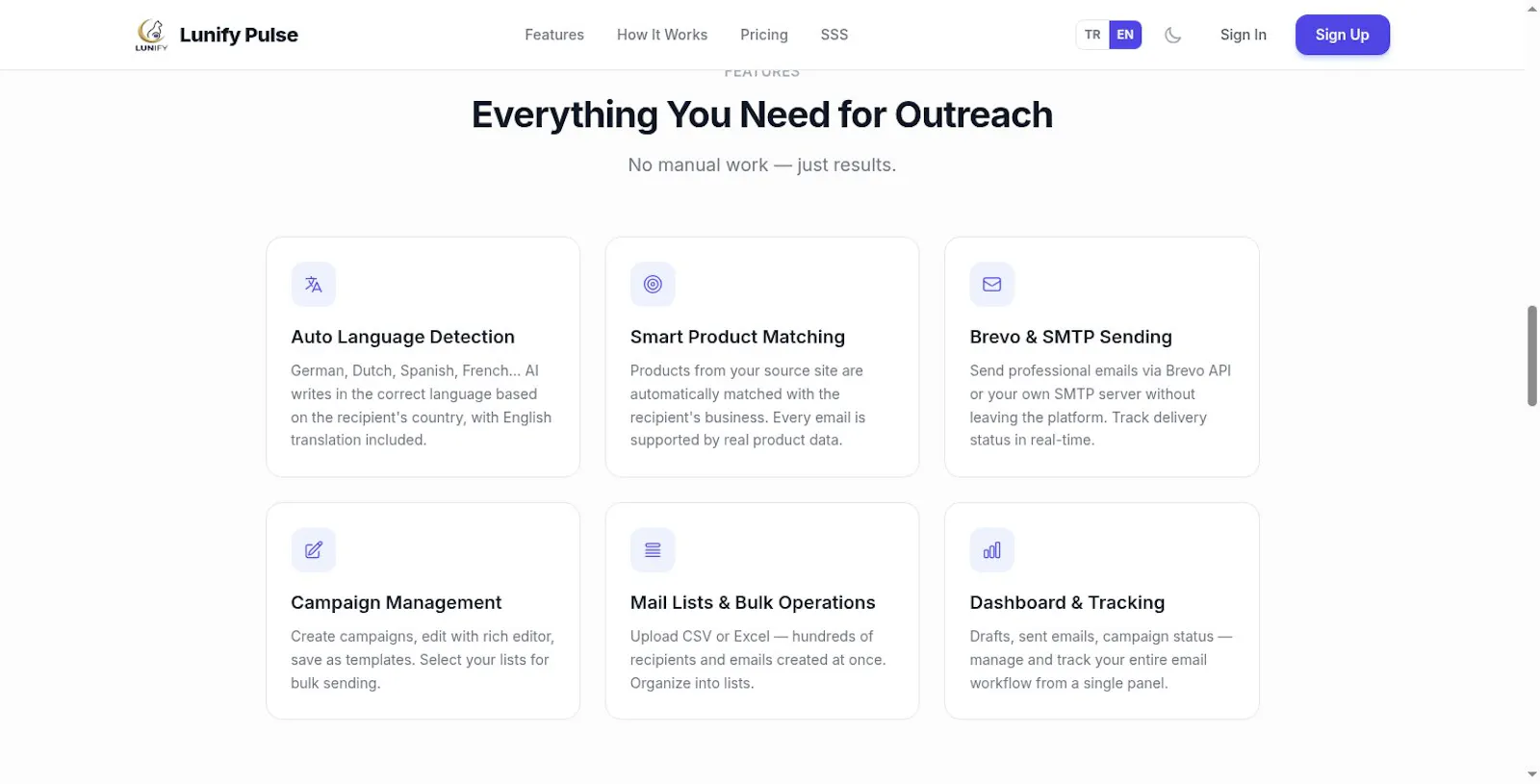Click 'Everything You Need for Outreach' heading

point(762,114)
